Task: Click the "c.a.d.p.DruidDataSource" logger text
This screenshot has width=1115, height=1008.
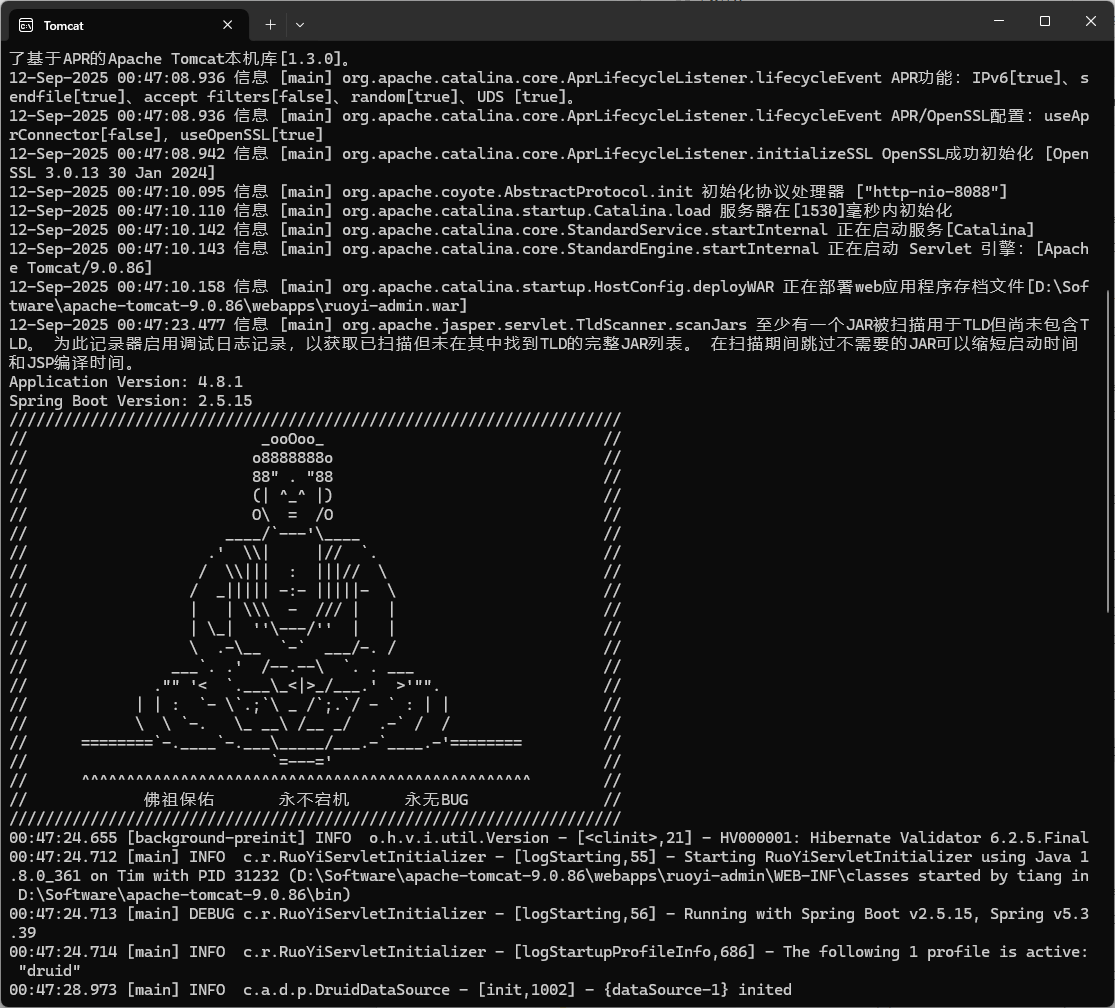Action: 346,990
